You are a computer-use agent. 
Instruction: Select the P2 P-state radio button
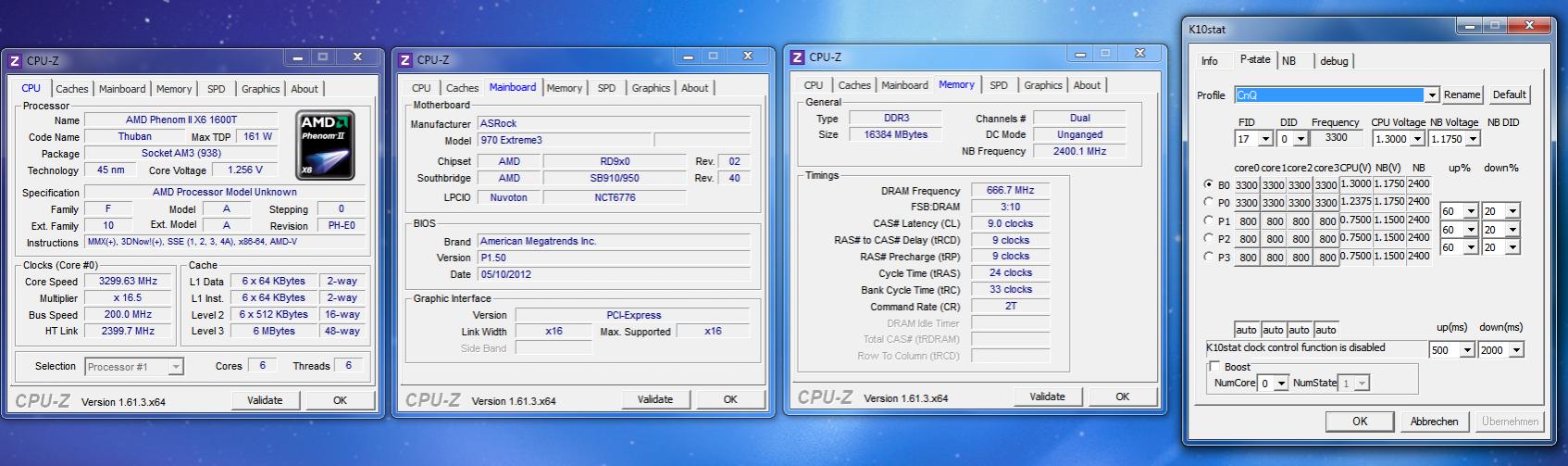(x=1208, y=238)
